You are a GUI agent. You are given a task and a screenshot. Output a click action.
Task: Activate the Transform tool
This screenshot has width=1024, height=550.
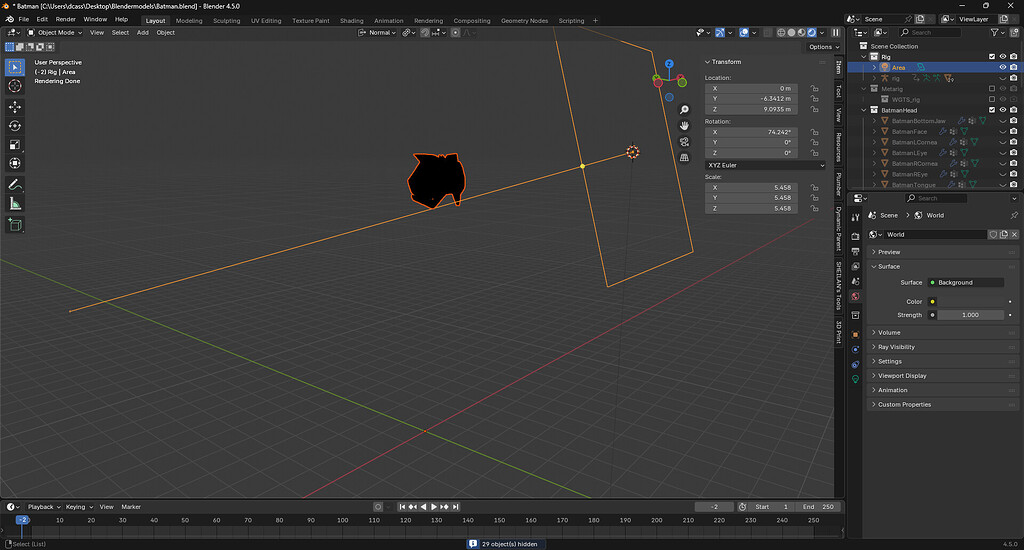[15, 163]
